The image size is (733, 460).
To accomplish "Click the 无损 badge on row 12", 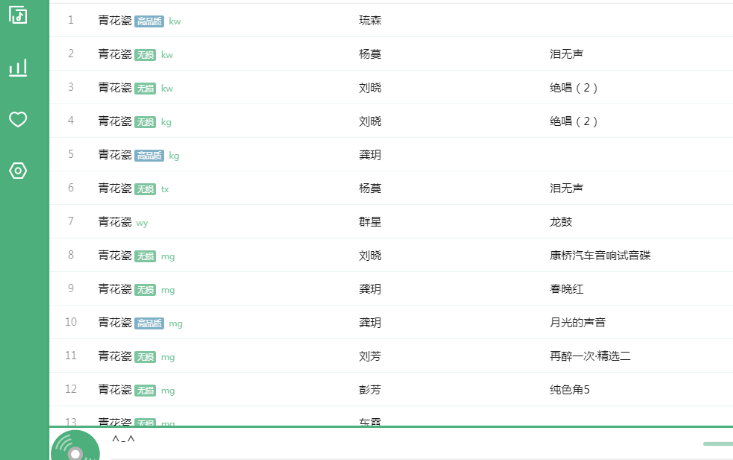I will click(x=145, y=390).
